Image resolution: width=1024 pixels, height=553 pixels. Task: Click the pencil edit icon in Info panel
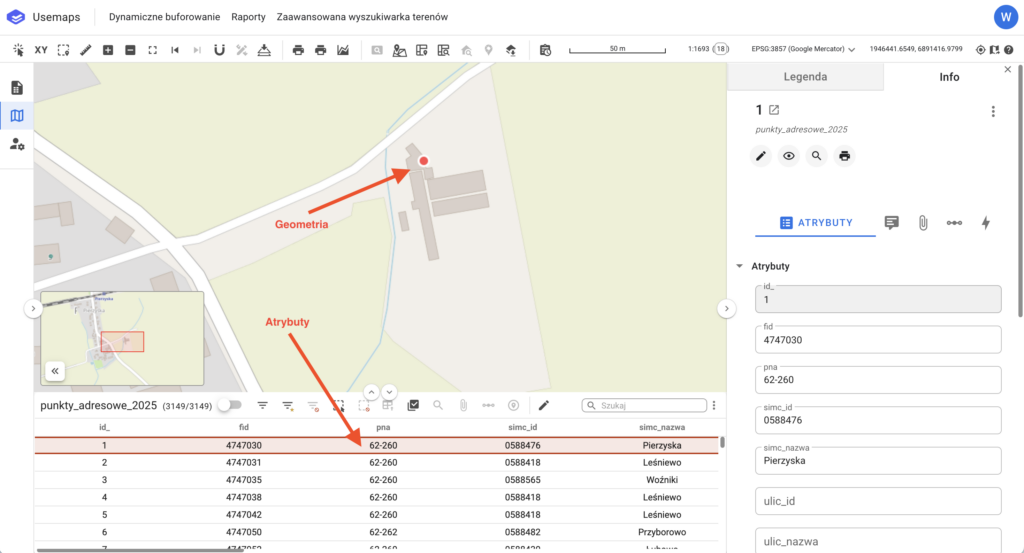click(x=761, y=156)
